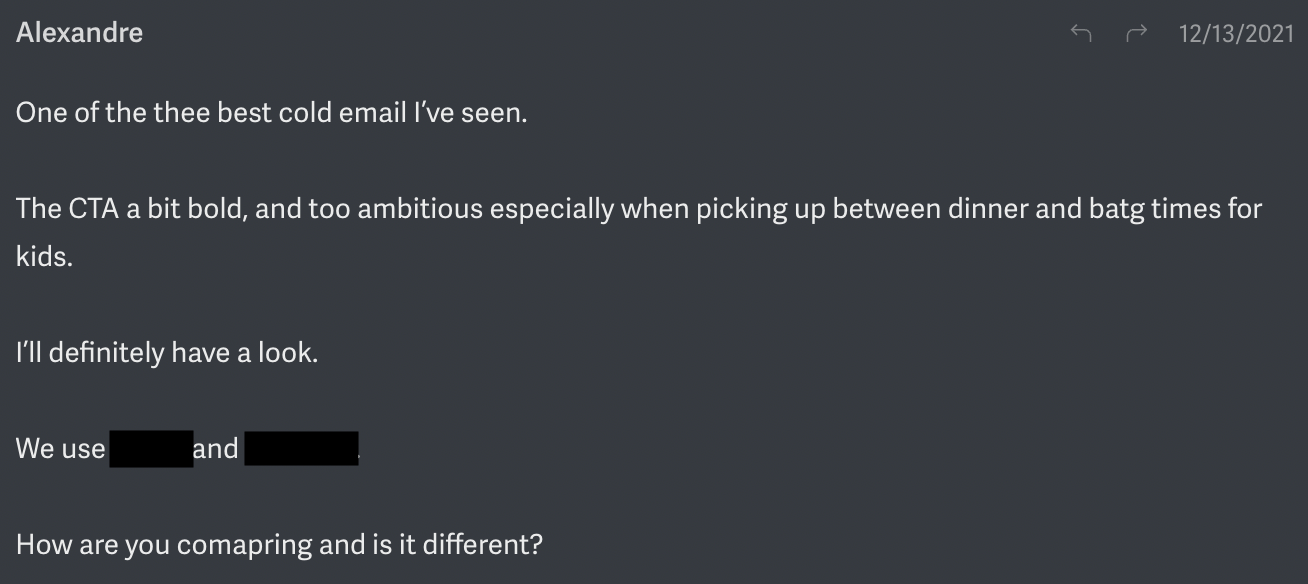
Task: Click the word 'and' between the redacted boxes
Action: click(216, 448)
